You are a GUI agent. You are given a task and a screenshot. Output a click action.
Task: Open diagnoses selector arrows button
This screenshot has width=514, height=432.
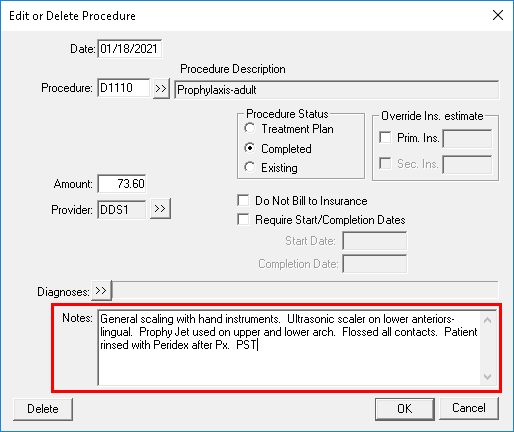101,290
